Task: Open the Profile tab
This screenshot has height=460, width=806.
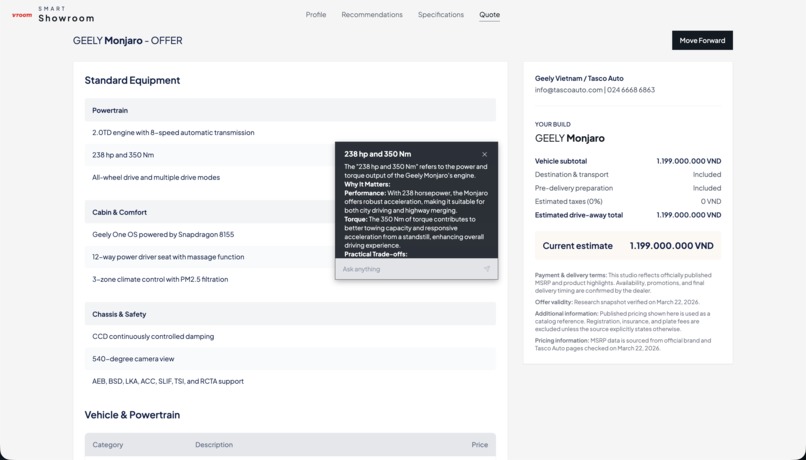Action: coord(316,14)
